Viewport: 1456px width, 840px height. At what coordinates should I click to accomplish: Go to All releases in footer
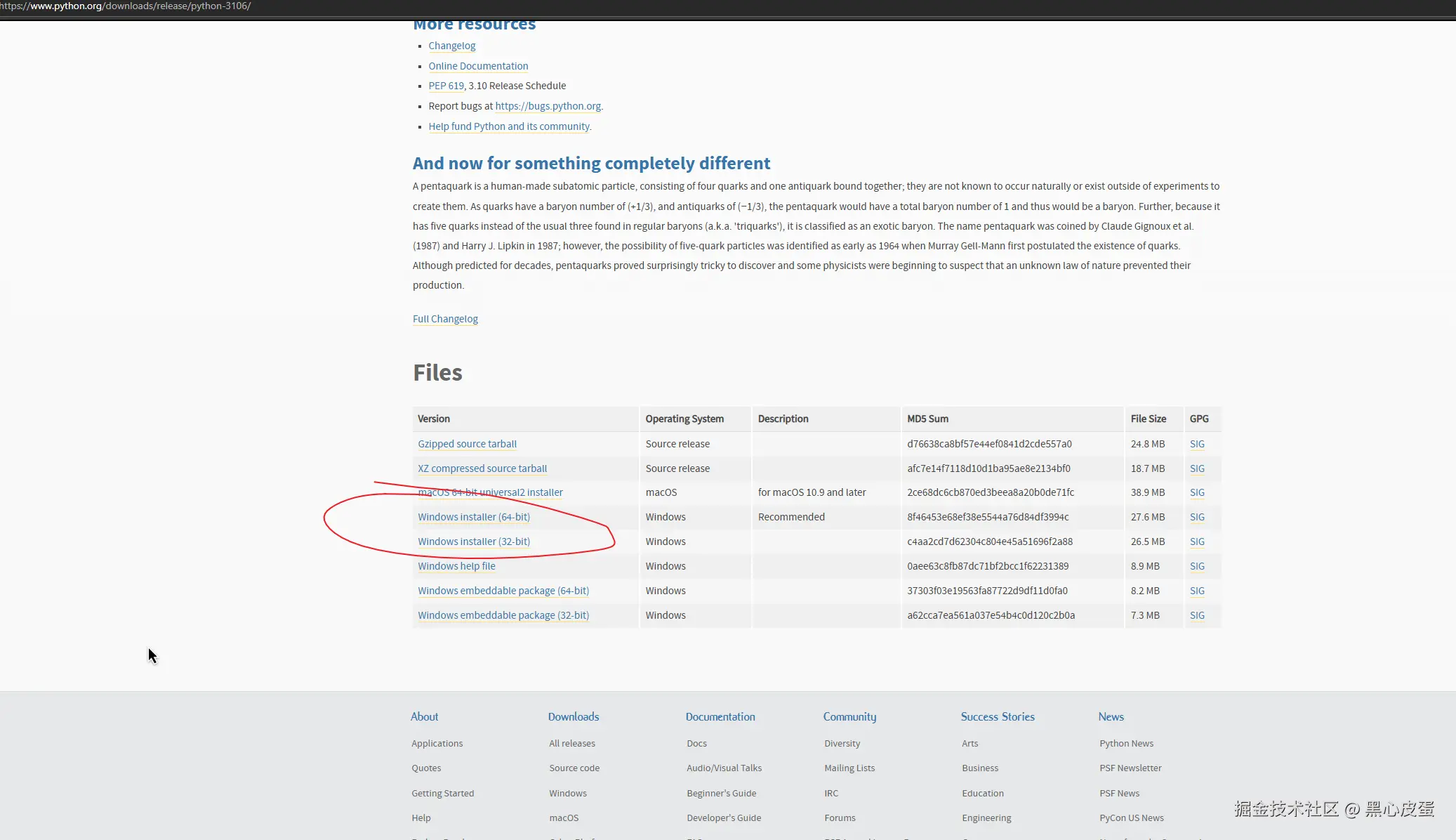pyautogui.click(x=571, y=743)
